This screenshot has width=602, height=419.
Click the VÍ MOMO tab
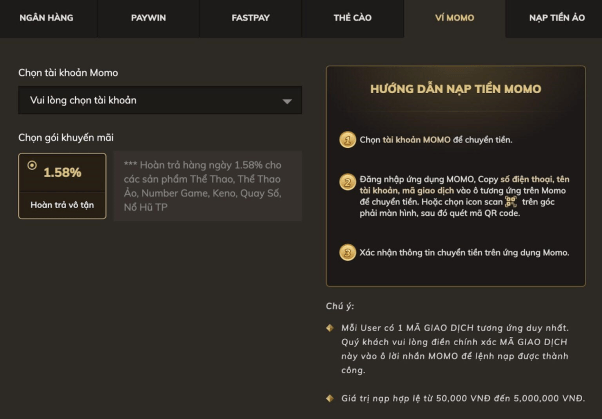coord(454,19)
